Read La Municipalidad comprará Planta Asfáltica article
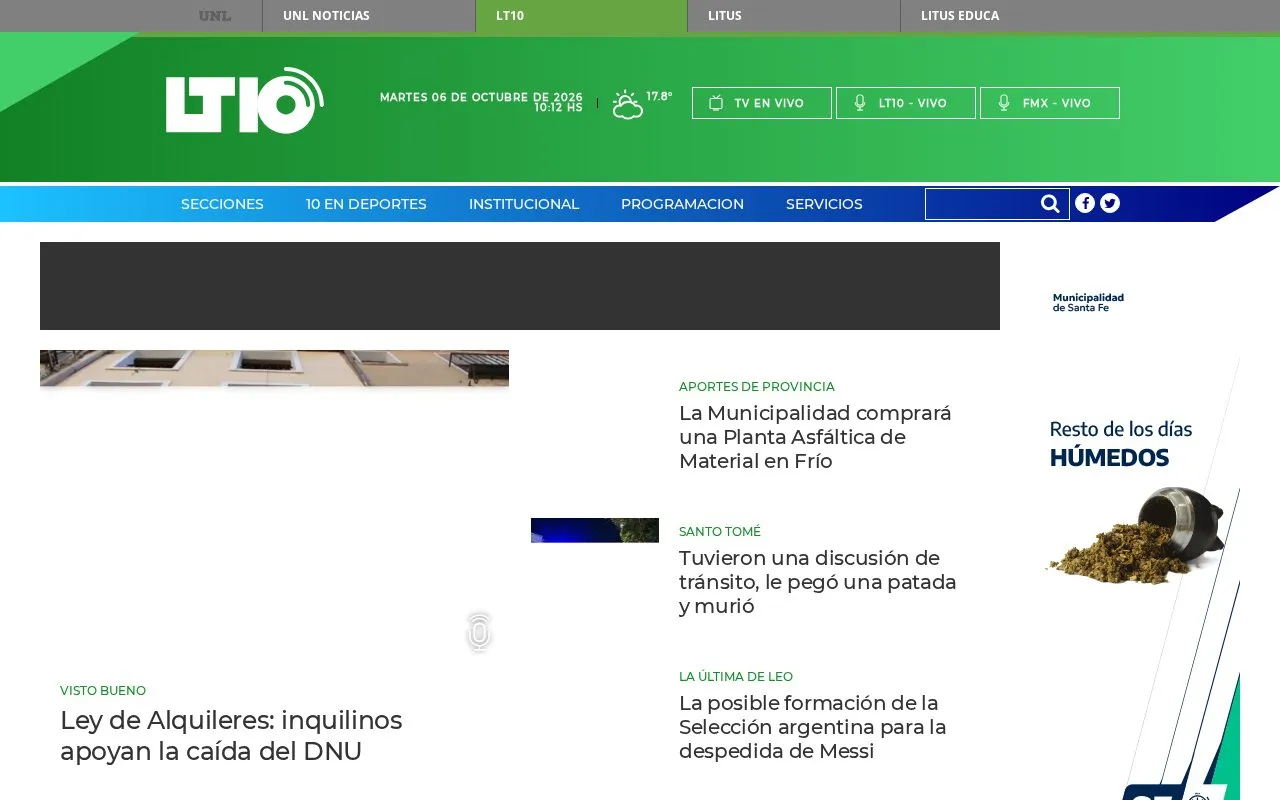Screen dimensions: 1280x800 815,437
